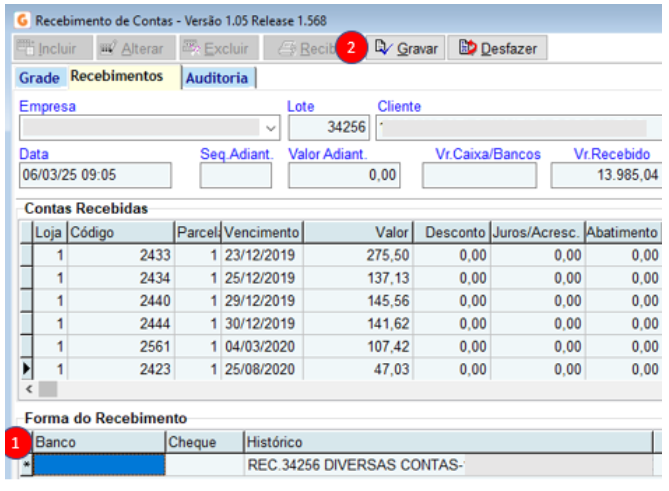Click due date 23/12/2019

262,255
